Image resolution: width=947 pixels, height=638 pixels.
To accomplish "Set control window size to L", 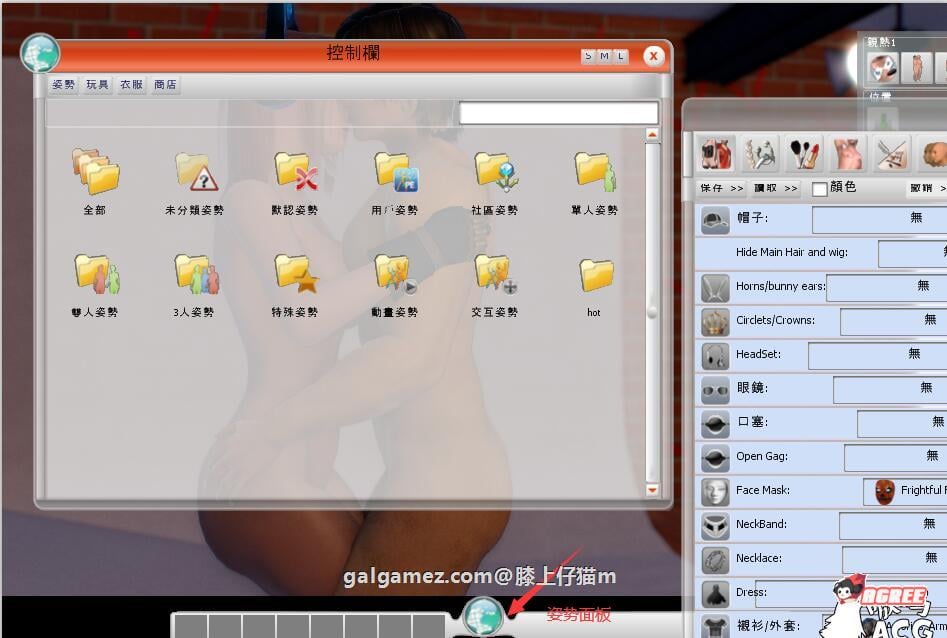I will (x=621, y=57).
